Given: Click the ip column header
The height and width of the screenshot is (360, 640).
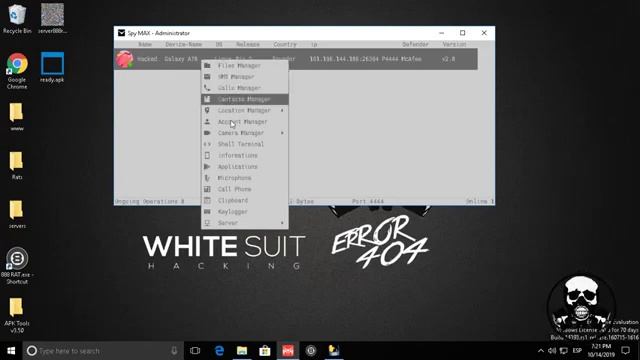Looking at the screenshot, I should [314, 44].
